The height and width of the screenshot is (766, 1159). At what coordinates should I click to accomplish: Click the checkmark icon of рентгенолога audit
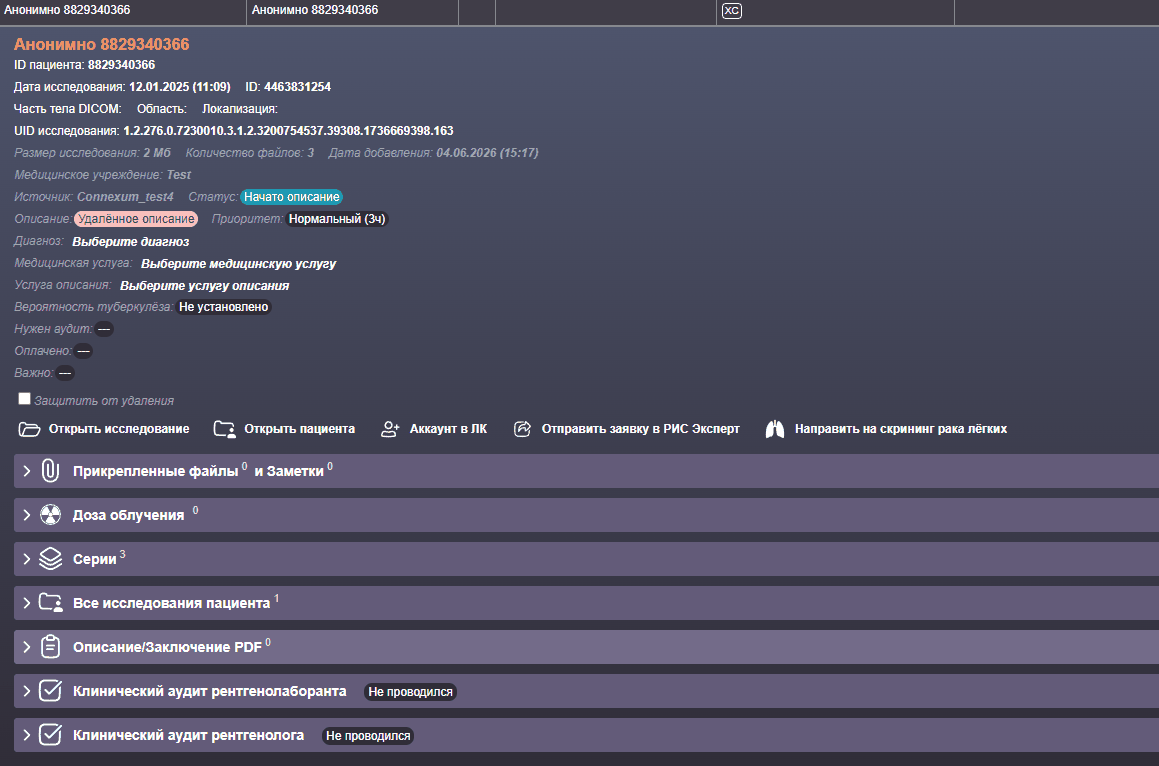(x=50, y=735)
